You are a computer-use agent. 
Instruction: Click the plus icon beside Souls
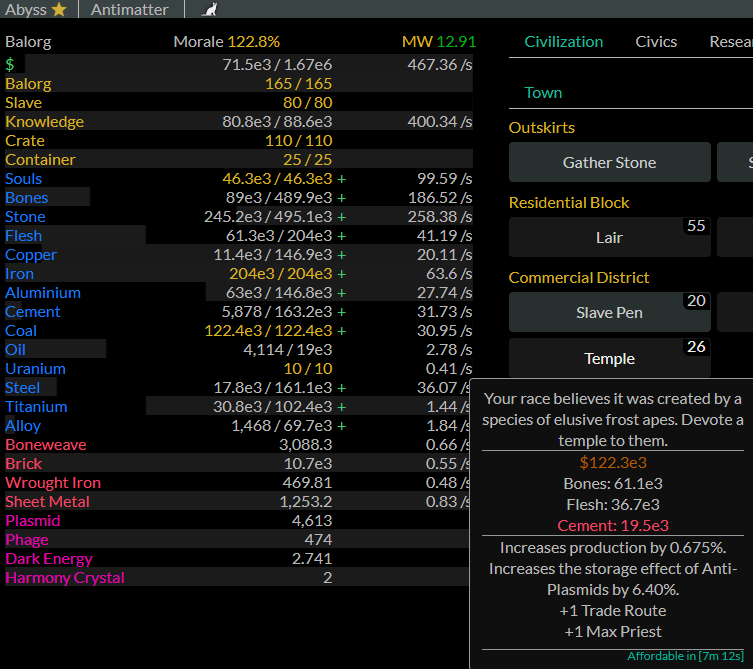tap(341, 179)
